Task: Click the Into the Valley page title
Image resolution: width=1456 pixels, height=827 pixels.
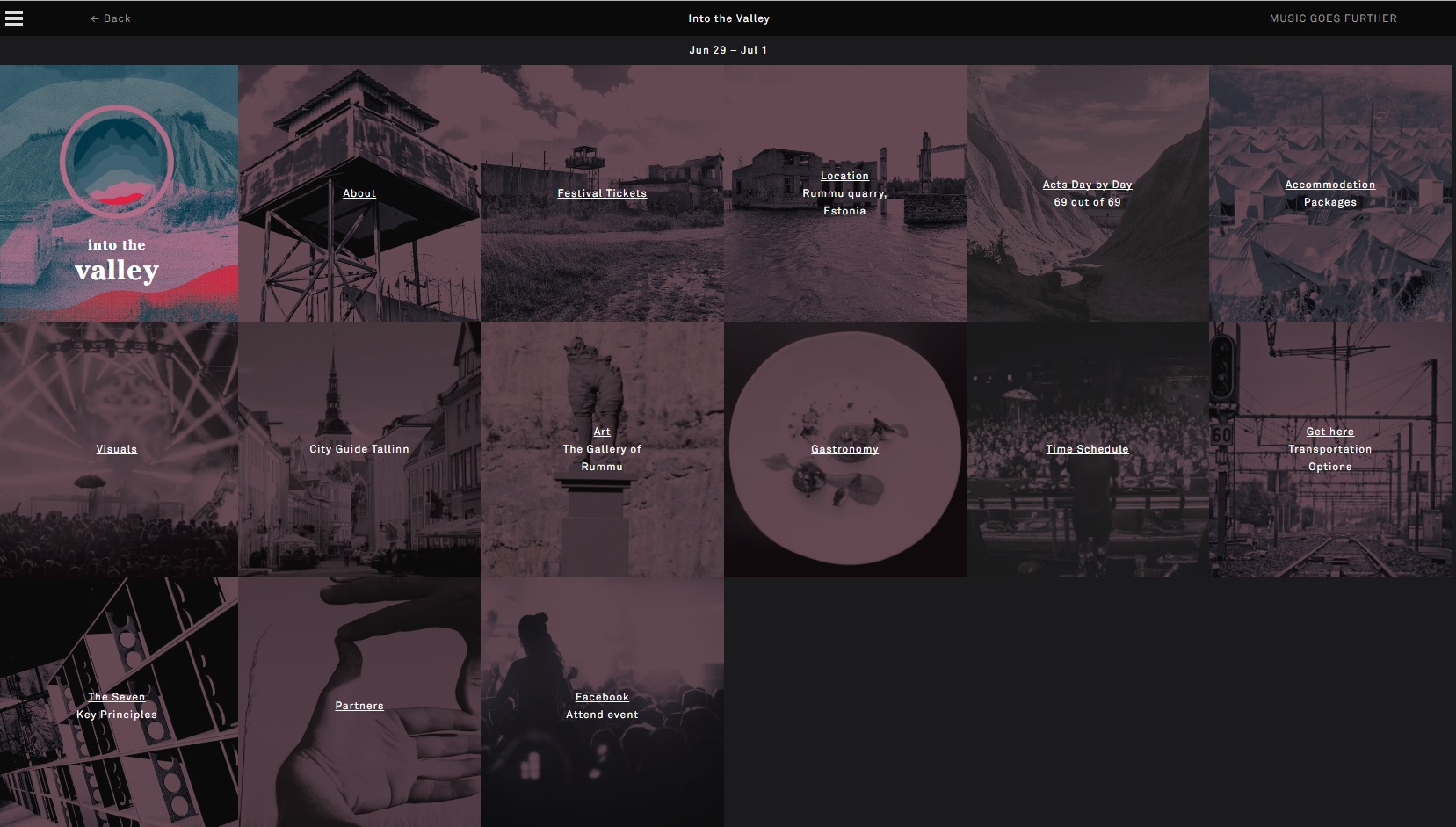Action: tap(728, 18)
